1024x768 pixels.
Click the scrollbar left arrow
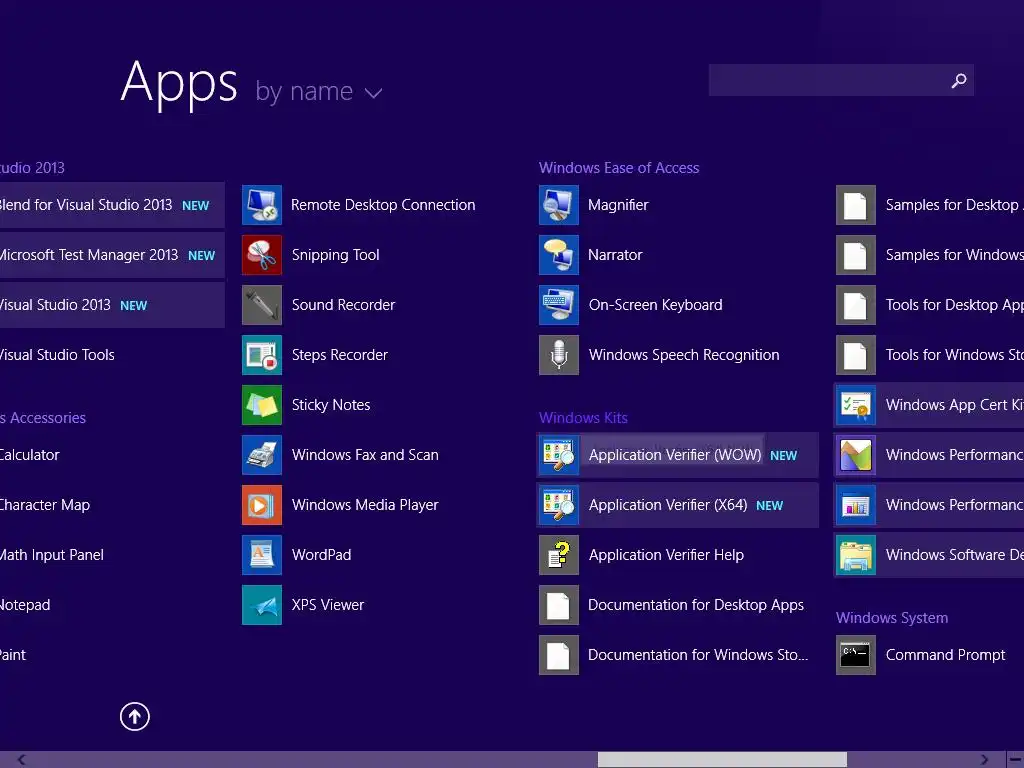click(x=22, y=760)
